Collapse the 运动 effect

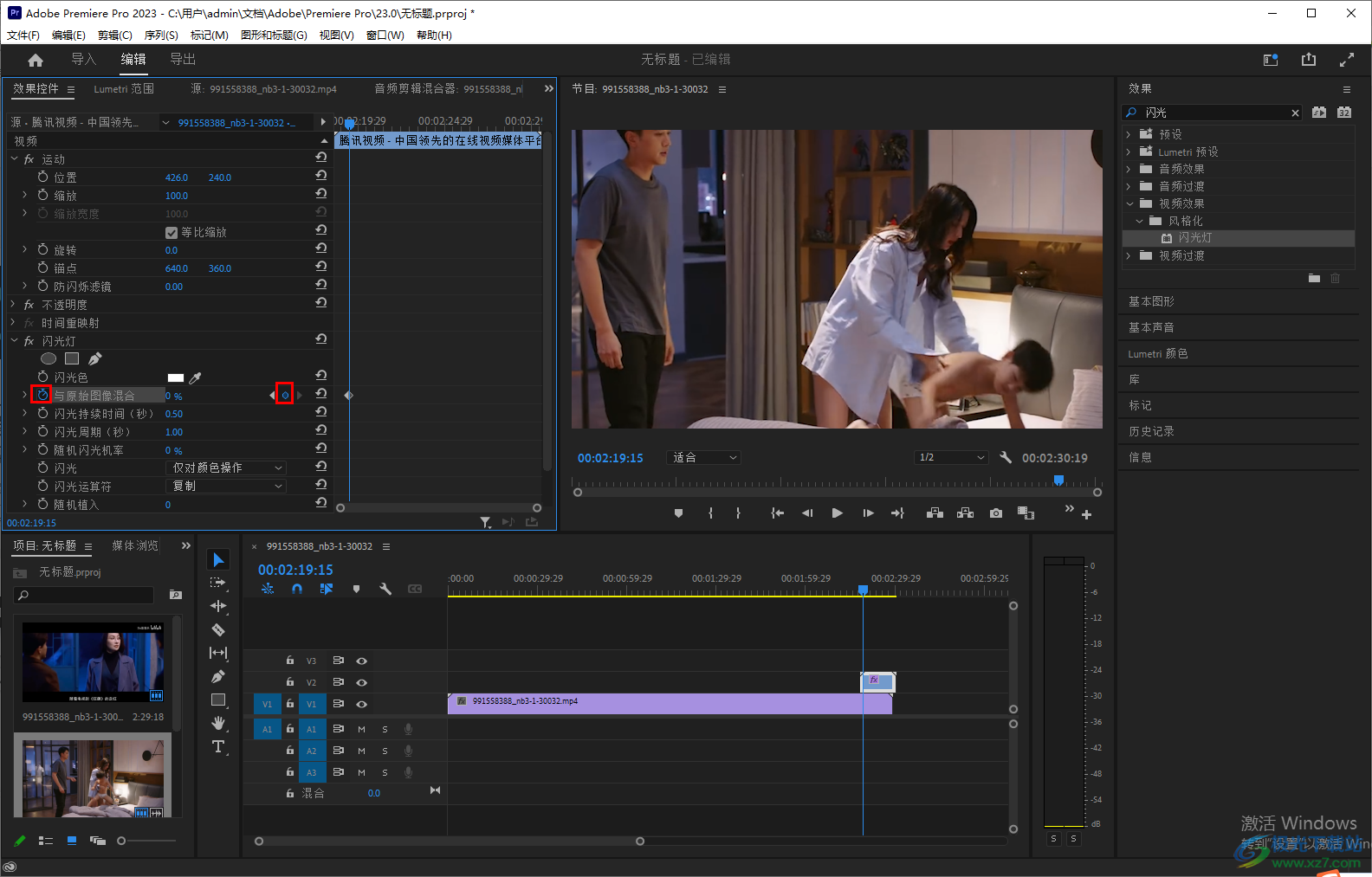(14, 159)
